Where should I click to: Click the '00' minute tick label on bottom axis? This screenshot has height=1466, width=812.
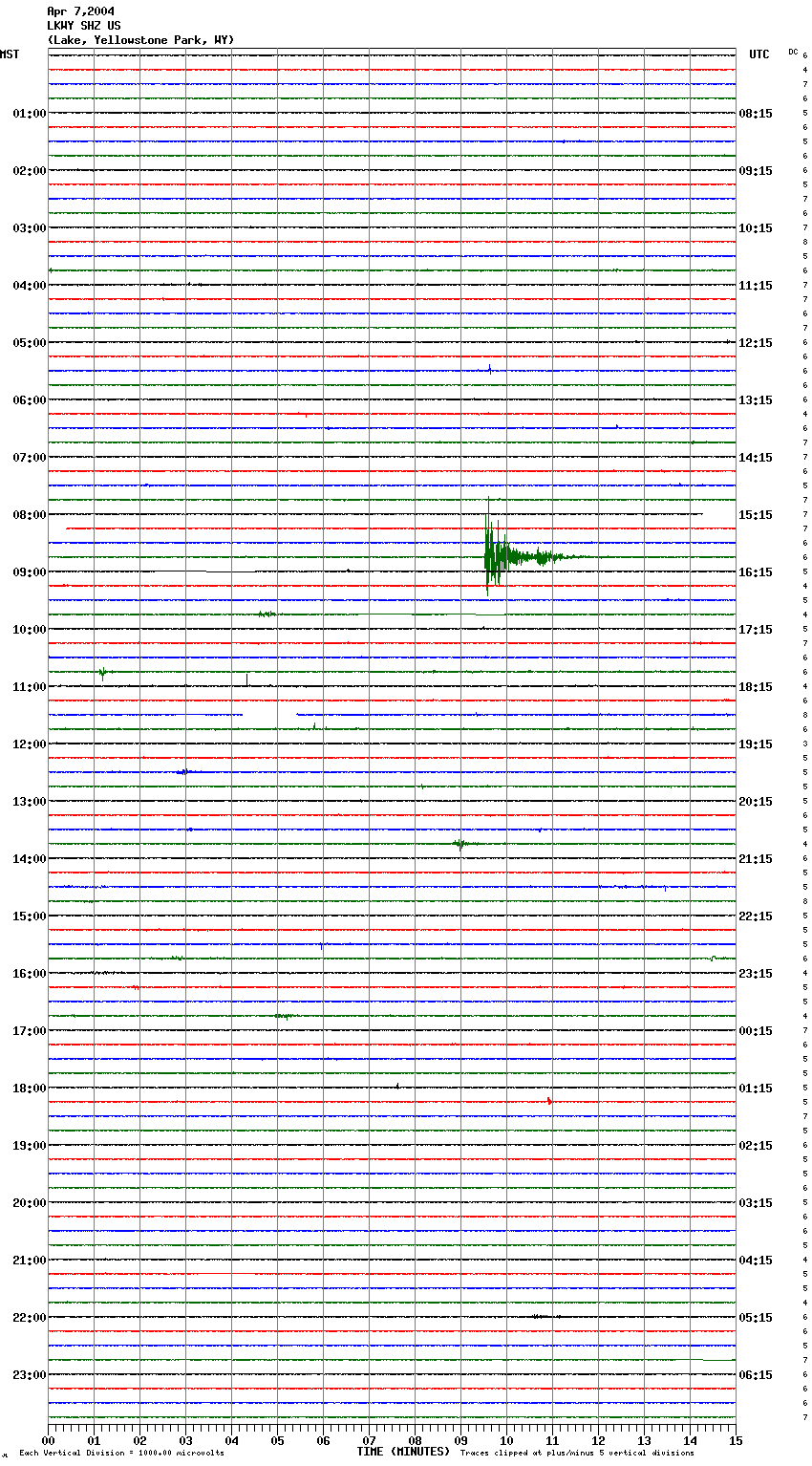pos(48,1440)
